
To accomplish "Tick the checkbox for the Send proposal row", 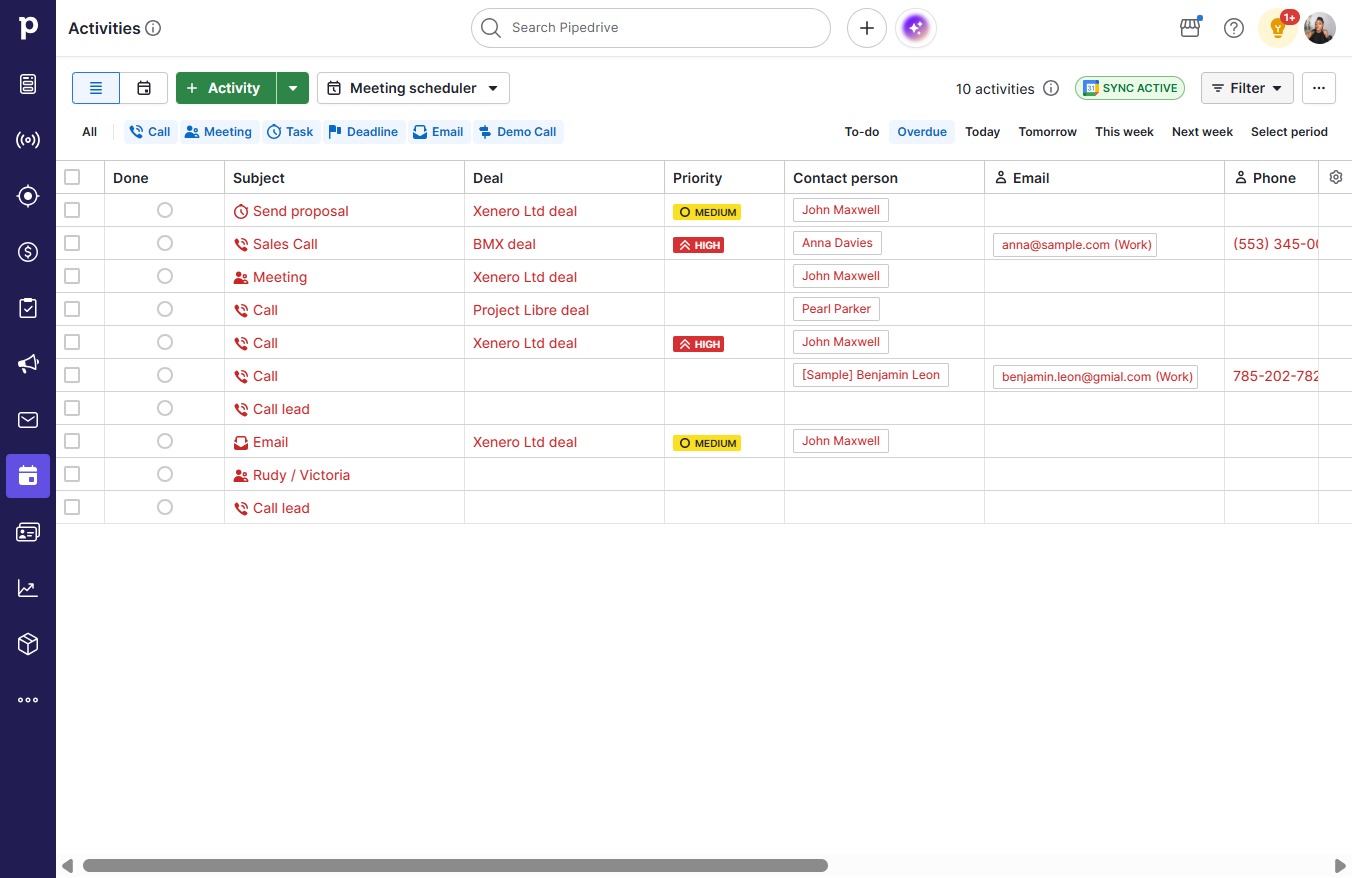I will 72,210.
